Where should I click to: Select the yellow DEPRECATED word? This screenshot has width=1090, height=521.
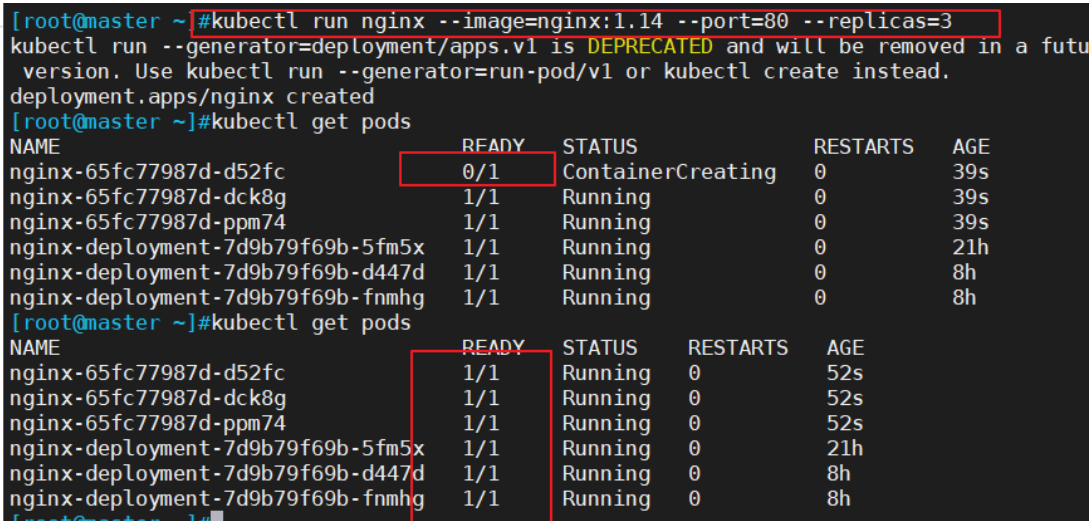[650, 47]
